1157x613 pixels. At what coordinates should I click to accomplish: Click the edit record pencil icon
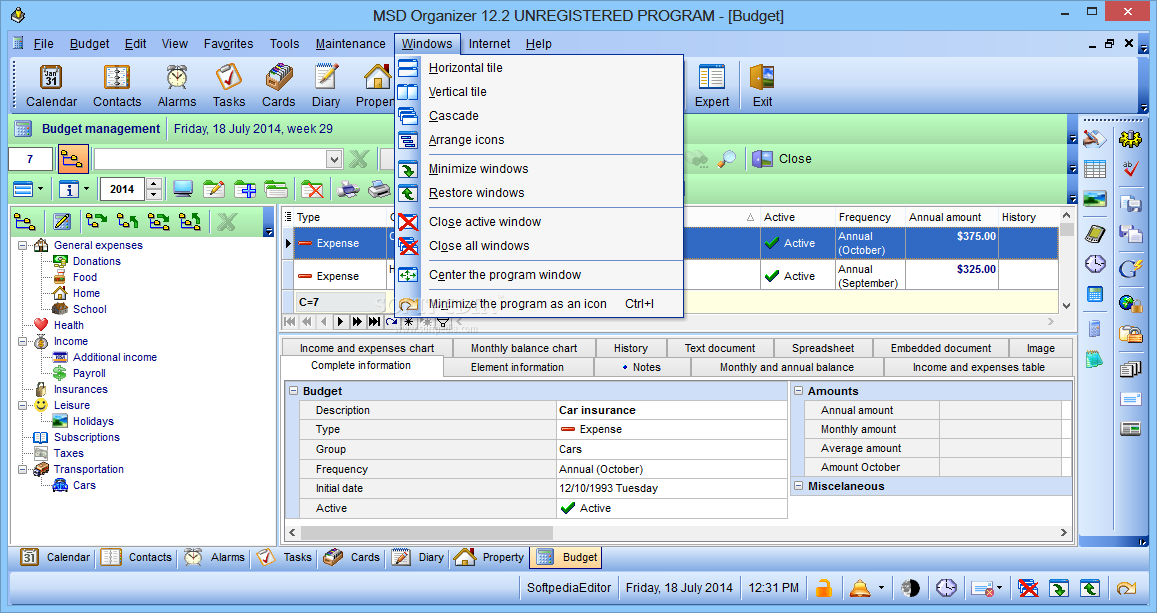pos(214,189)
